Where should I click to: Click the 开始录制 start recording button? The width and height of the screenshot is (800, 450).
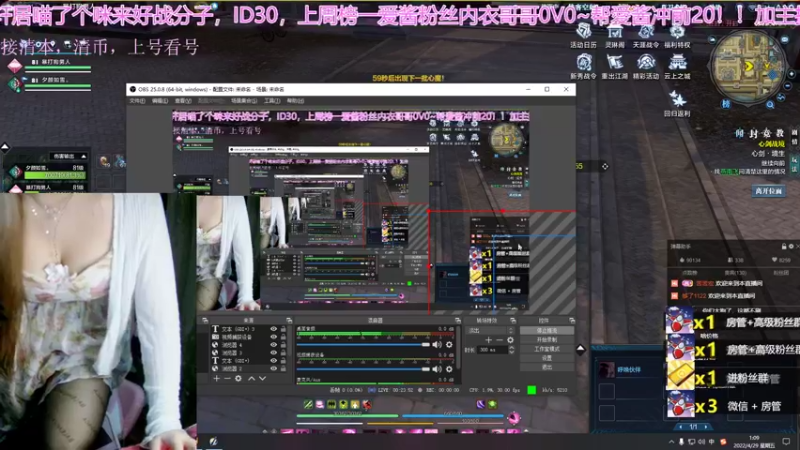click(x=547, y=340)
